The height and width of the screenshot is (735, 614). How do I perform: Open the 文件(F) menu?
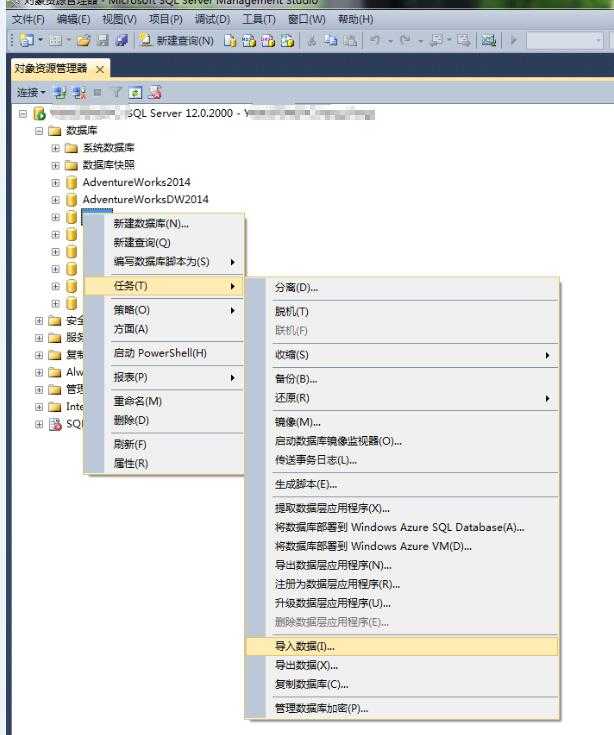point(28,20)
